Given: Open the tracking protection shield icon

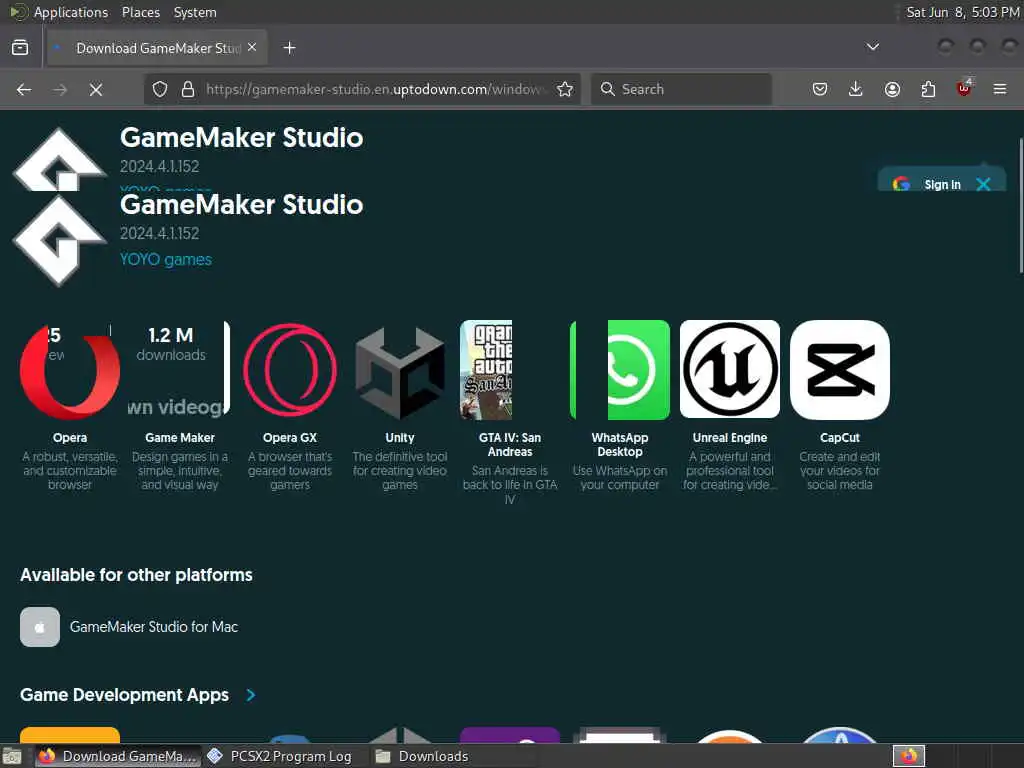Looking at the screenshot, I should 160,89.
